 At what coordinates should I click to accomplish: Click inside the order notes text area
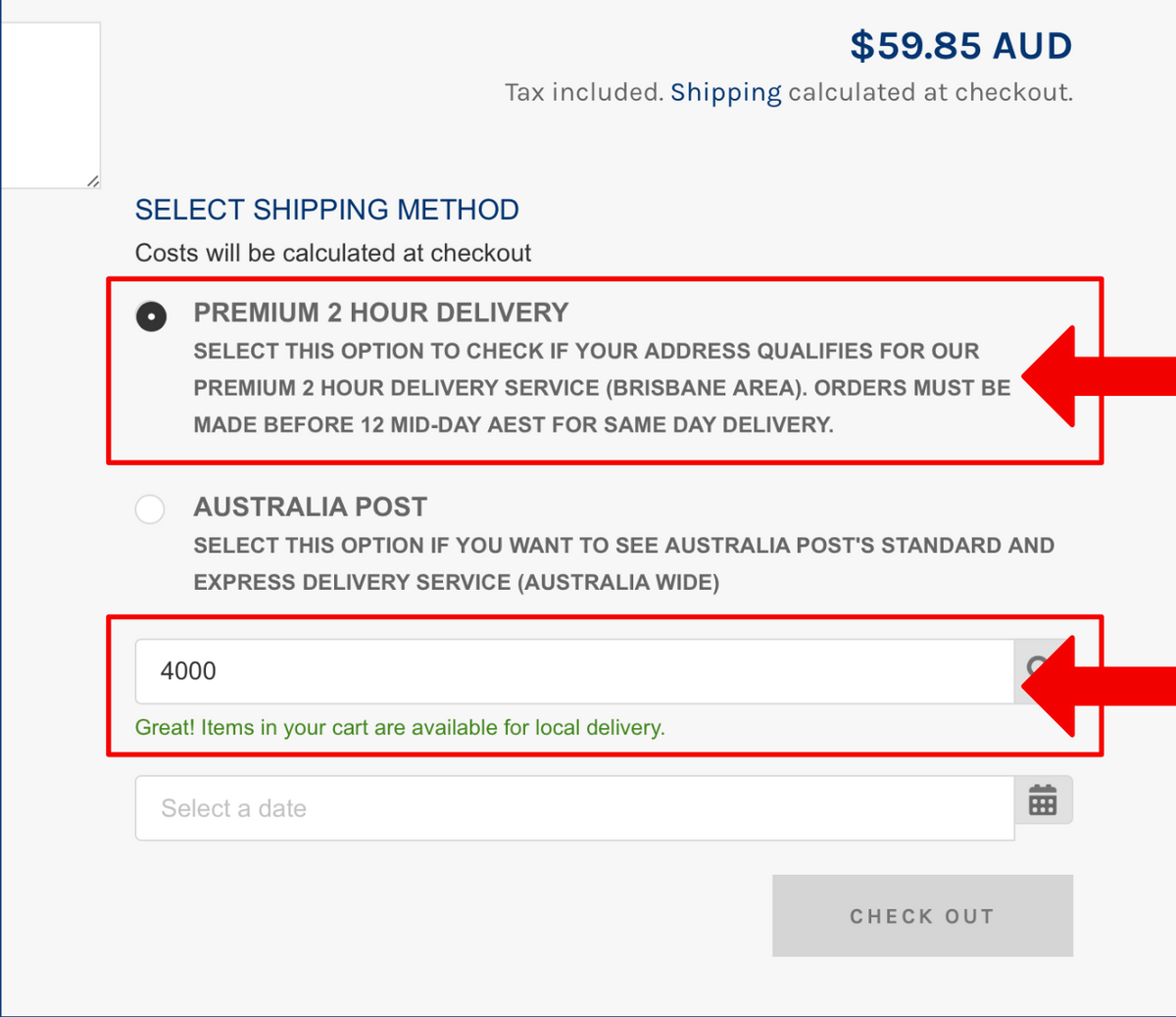[49, 103]
